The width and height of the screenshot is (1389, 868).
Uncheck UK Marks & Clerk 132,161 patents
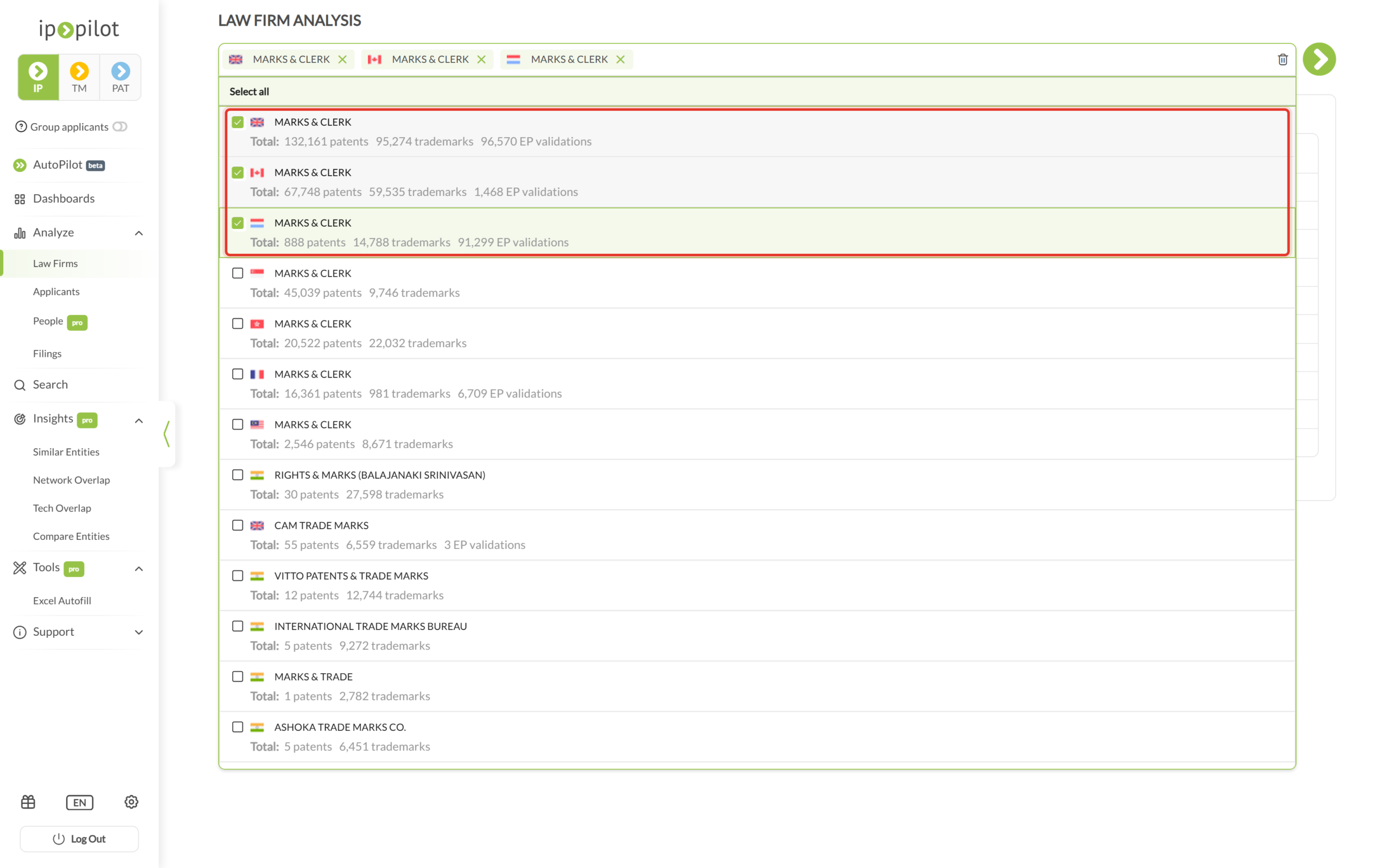pyautogui.click(x=238, y=122)
